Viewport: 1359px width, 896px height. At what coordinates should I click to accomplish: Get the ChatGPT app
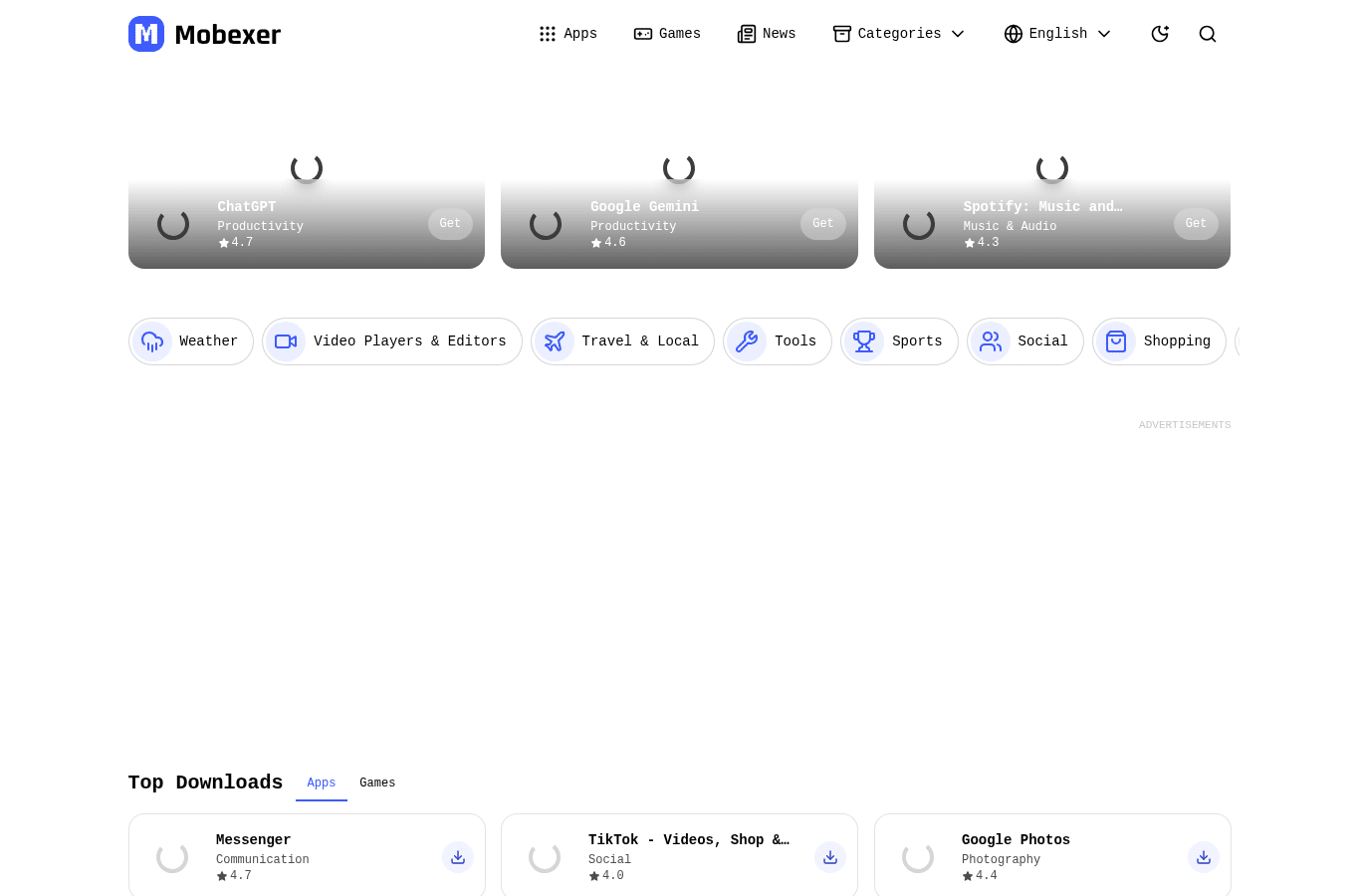[450, 224]
